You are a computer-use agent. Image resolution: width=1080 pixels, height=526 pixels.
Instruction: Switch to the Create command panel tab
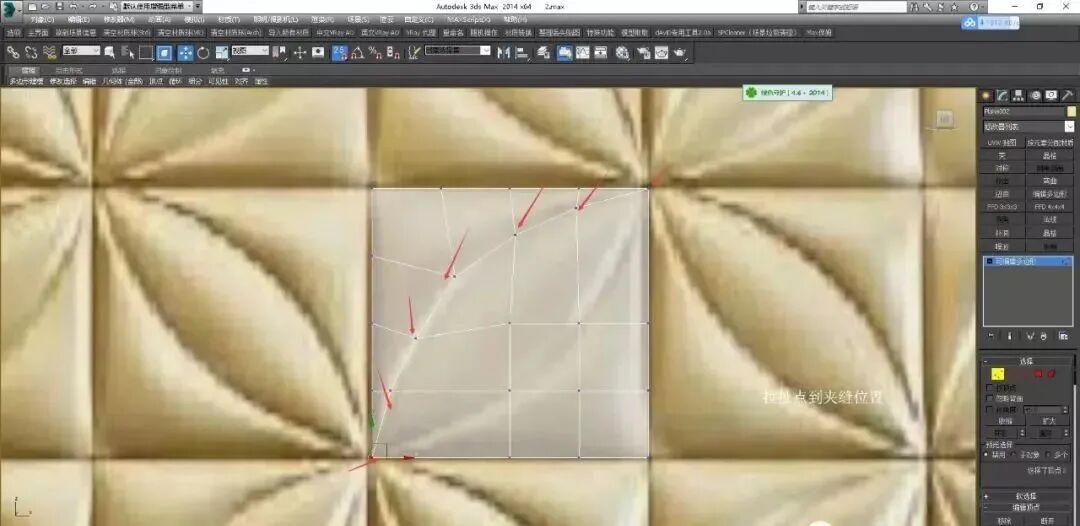coord(987,95)
